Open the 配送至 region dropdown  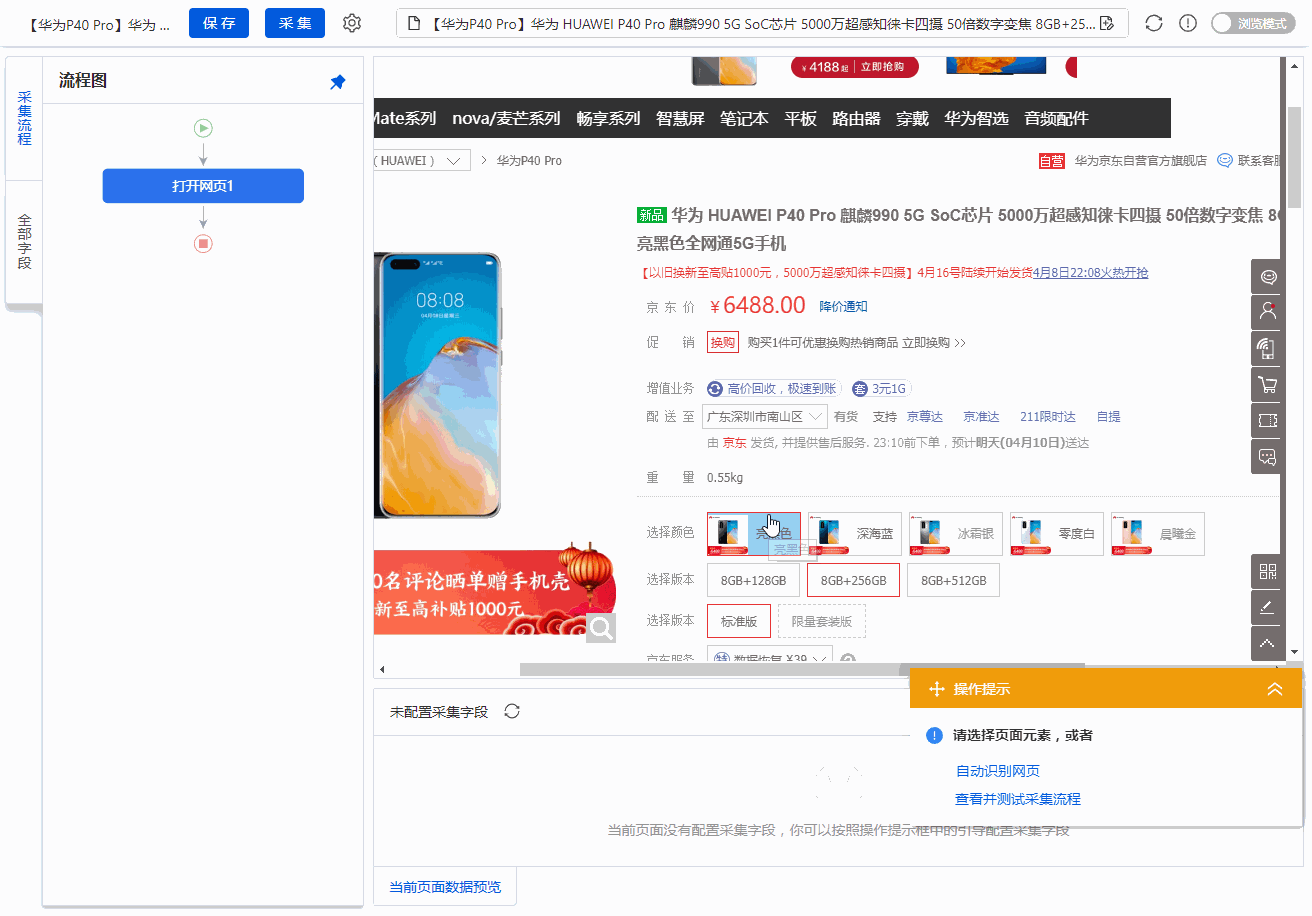tap(764, 416)
